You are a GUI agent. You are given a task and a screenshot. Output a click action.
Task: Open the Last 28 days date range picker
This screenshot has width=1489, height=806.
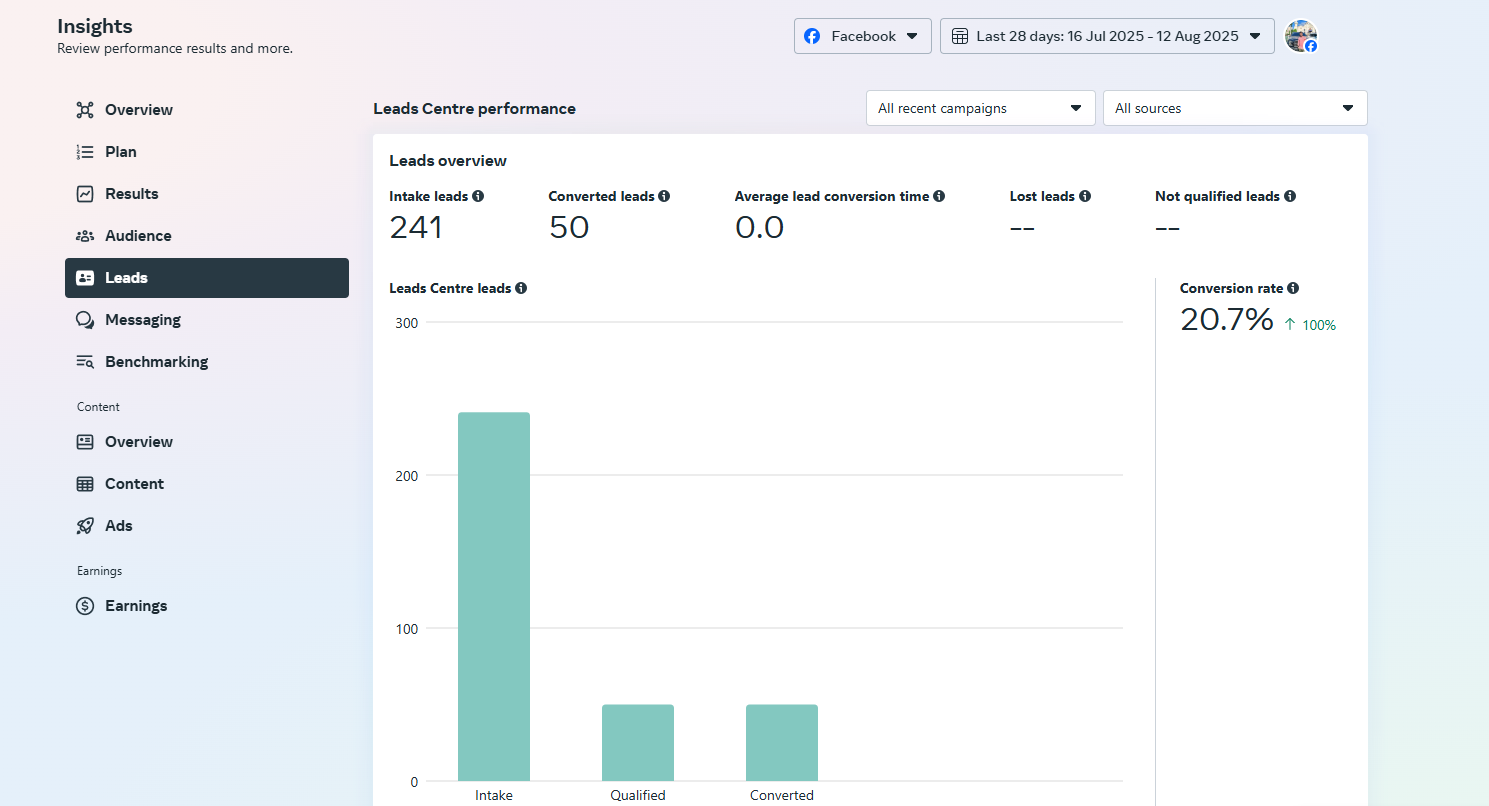click(1106, 36)
